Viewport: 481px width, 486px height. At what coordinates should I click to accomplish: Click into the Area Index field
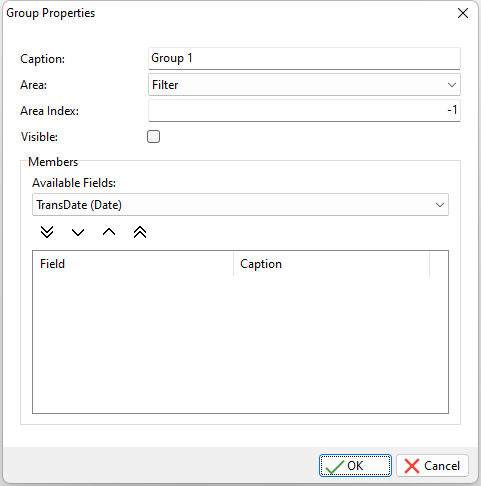click(304, 110)
